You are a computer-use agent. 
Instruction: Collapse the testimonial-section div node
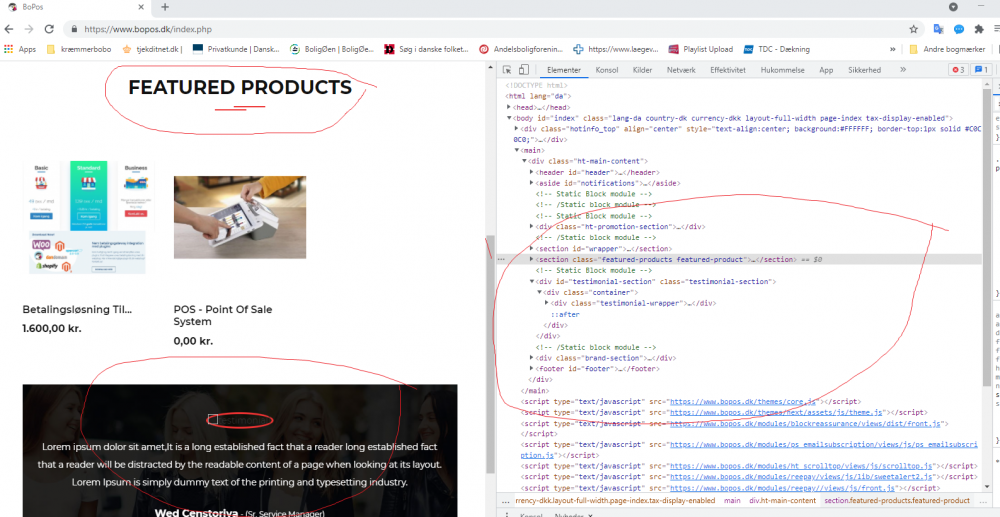[532, 281]
